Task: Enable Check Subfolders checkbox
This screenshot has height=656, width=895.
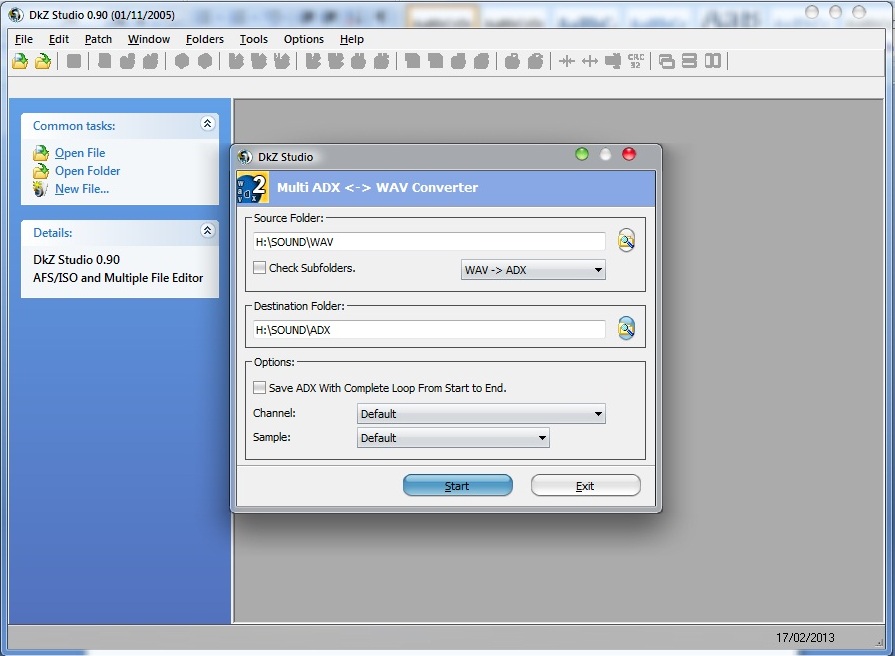Action: pyautogui.click(x=260, y=268)
